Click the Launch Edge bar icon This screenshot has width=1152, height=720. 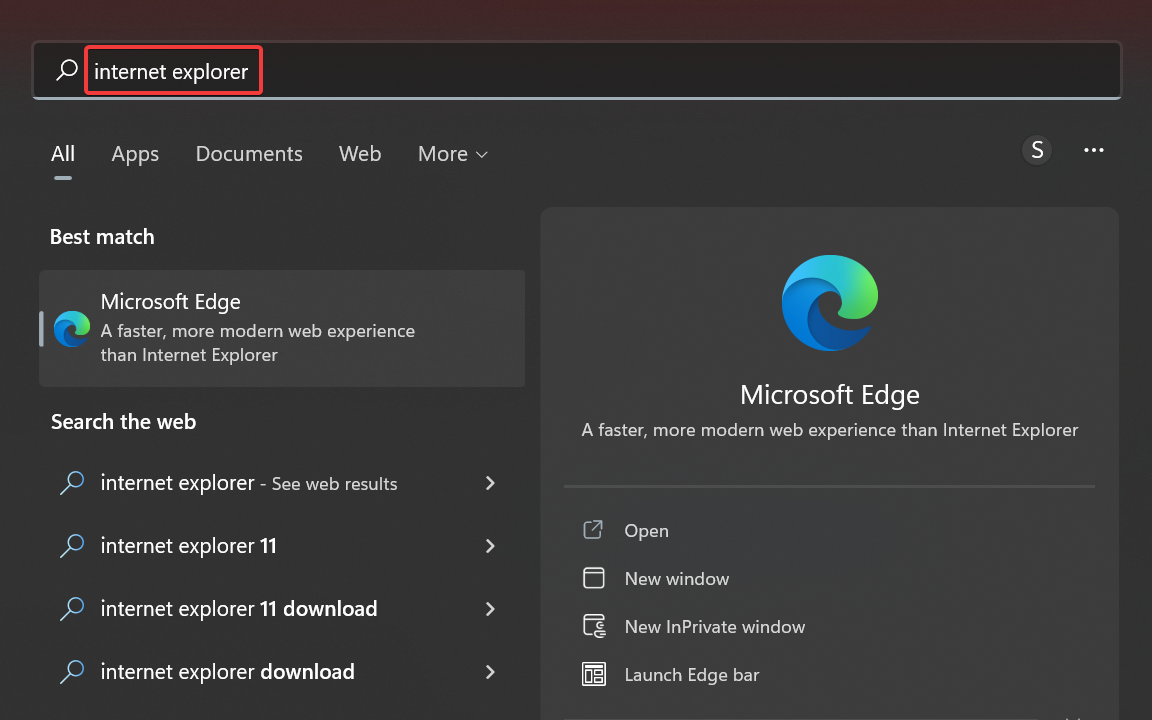[x=594, y=674]
